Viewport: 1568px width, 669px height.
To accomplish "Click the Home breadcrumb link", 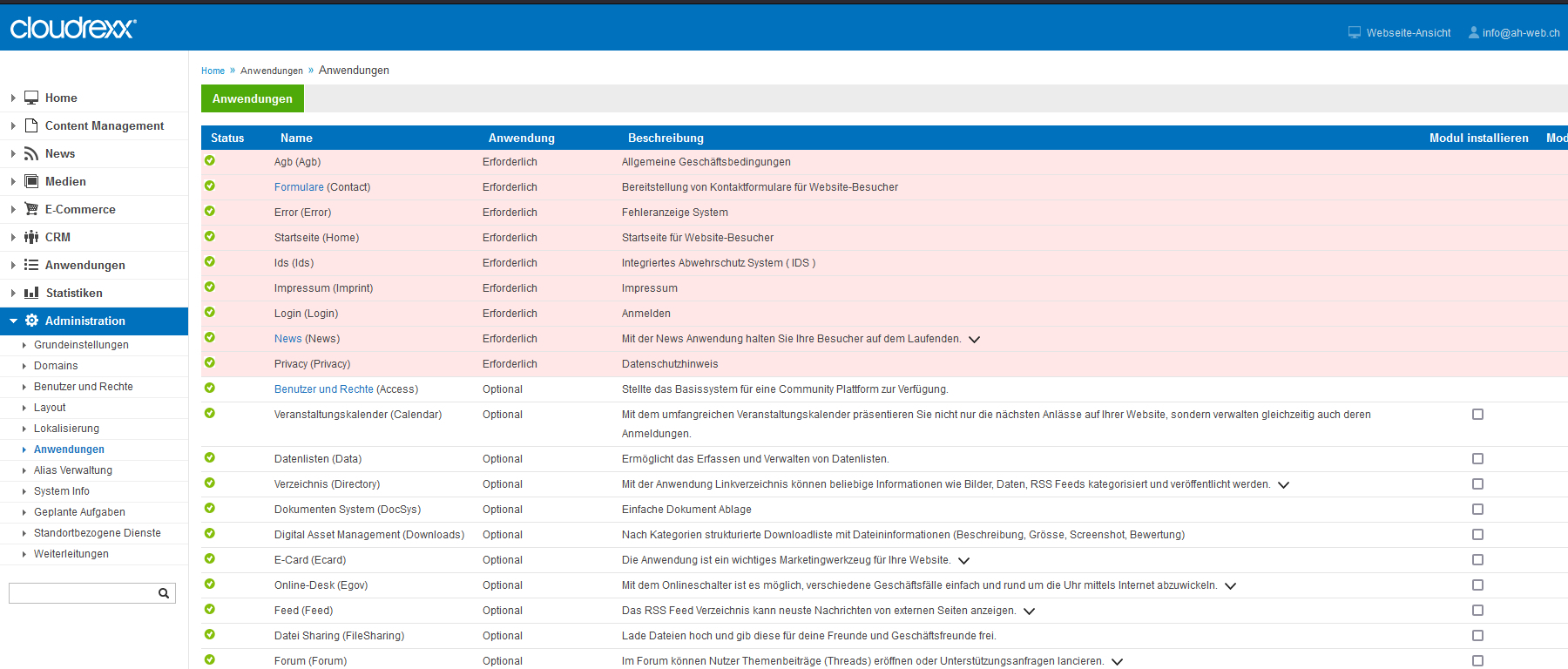I will [x=213, y=71].
